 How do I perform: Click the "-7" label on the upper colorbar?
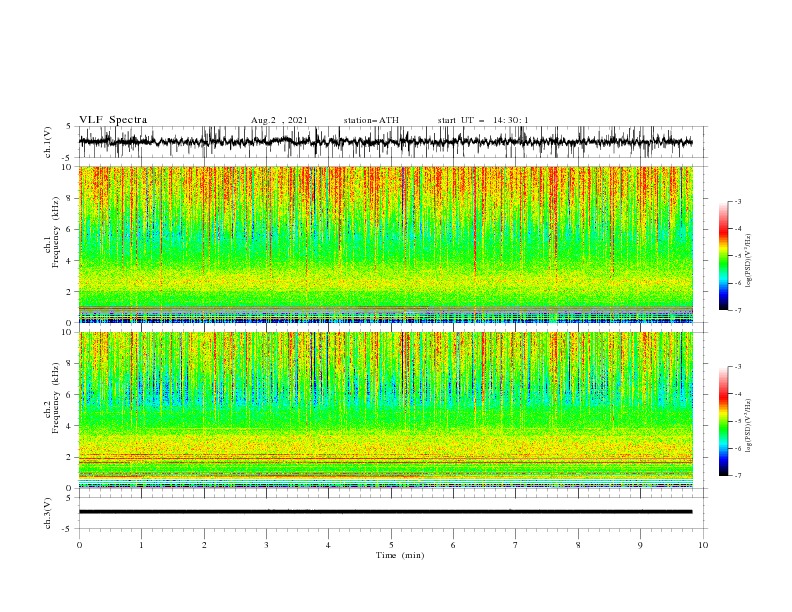(738, 311)
